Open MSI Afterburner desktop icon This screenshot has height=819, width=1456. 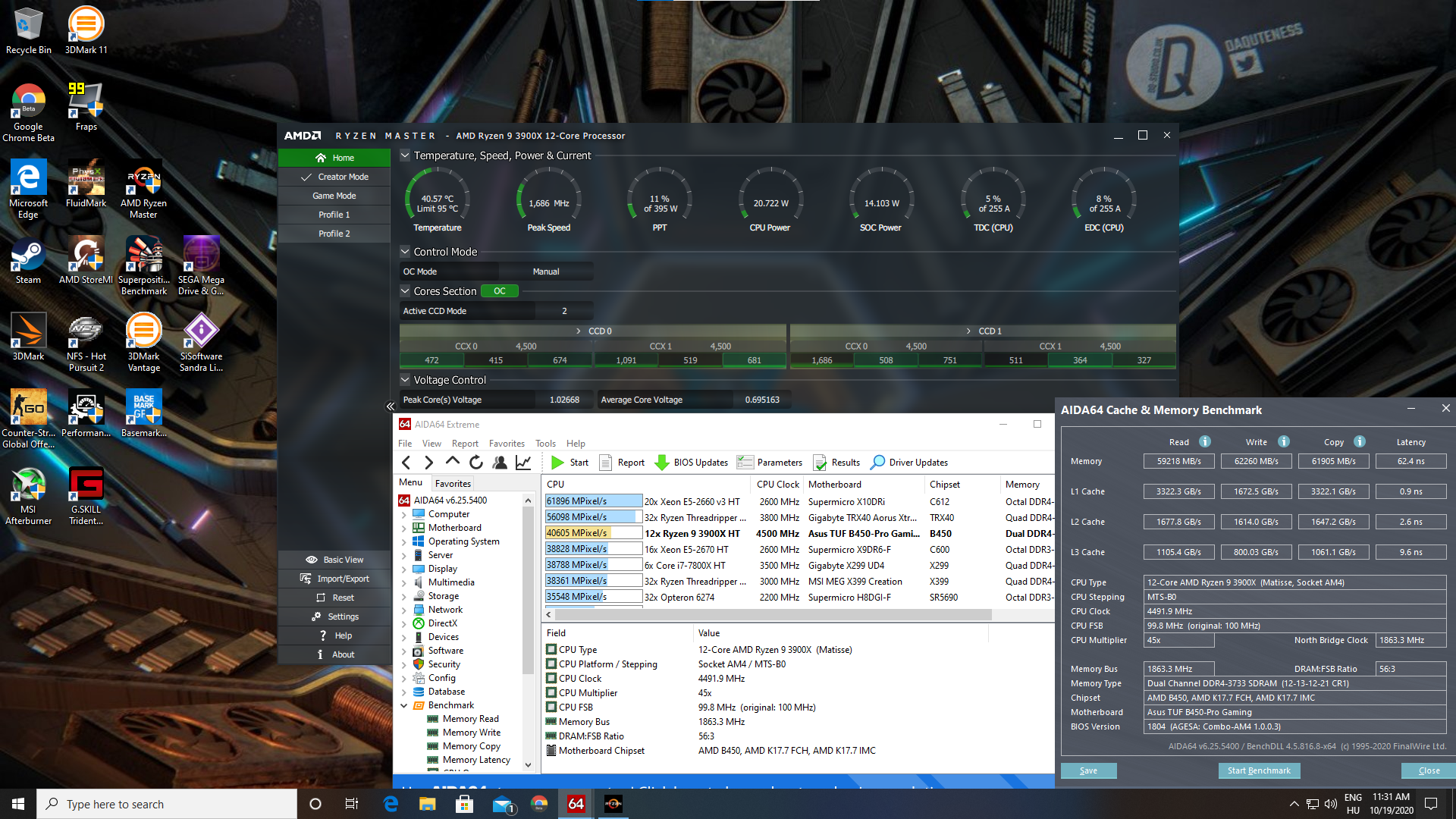click(x=28, y=495)
